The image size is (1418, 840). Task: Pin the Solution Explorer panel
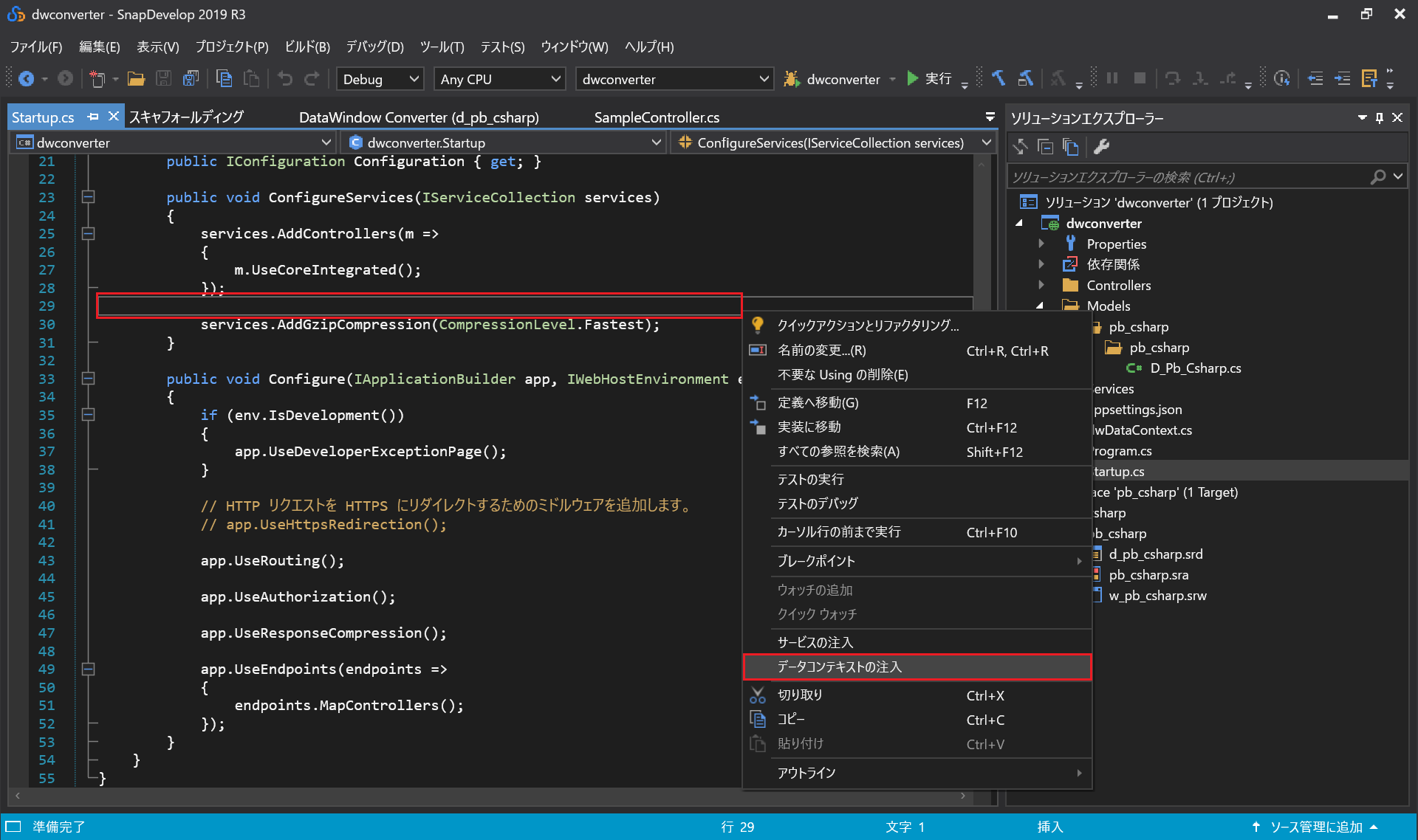(x=1380, y=118)
